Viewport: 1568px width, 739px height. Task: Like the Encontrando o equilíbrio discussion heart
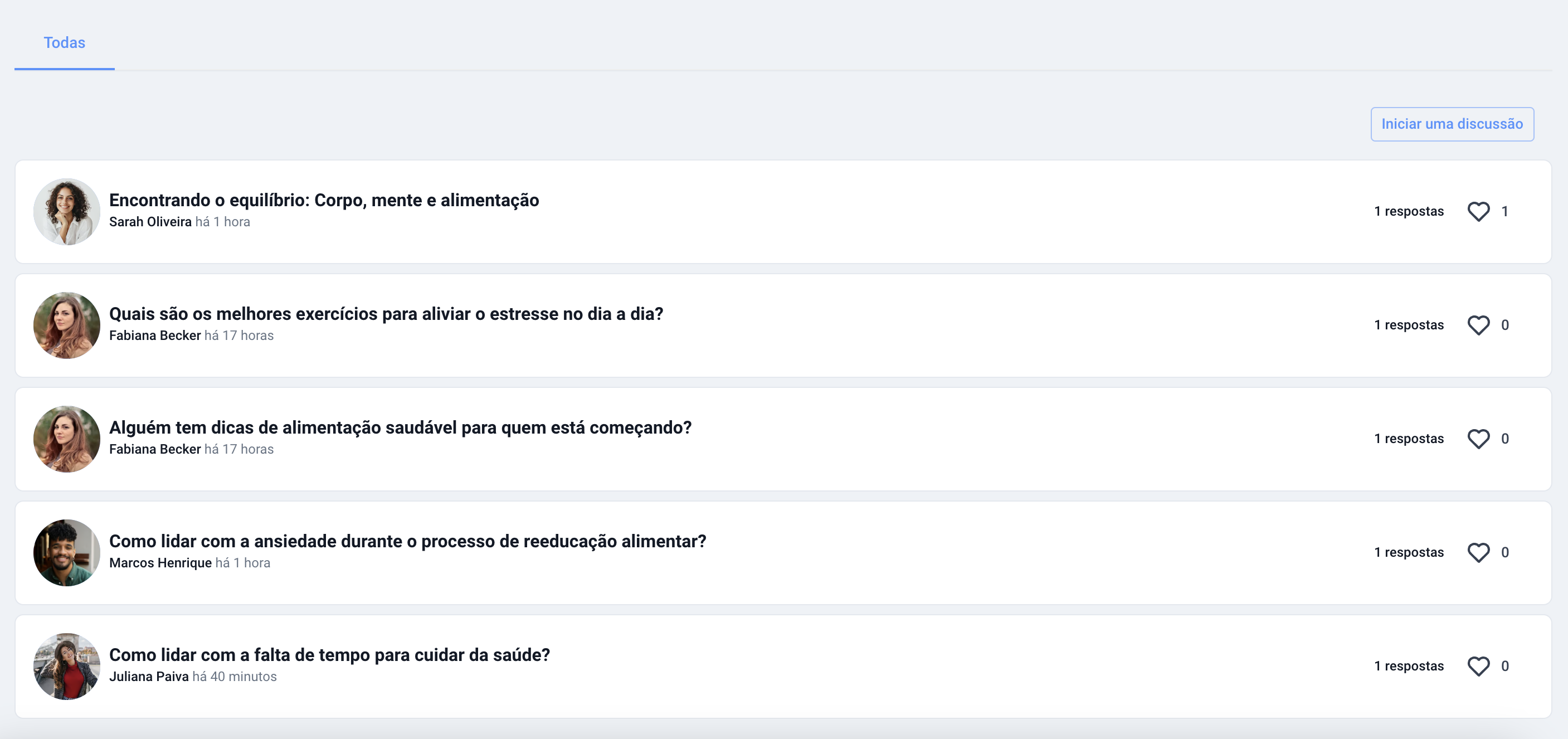point(1478,211)
